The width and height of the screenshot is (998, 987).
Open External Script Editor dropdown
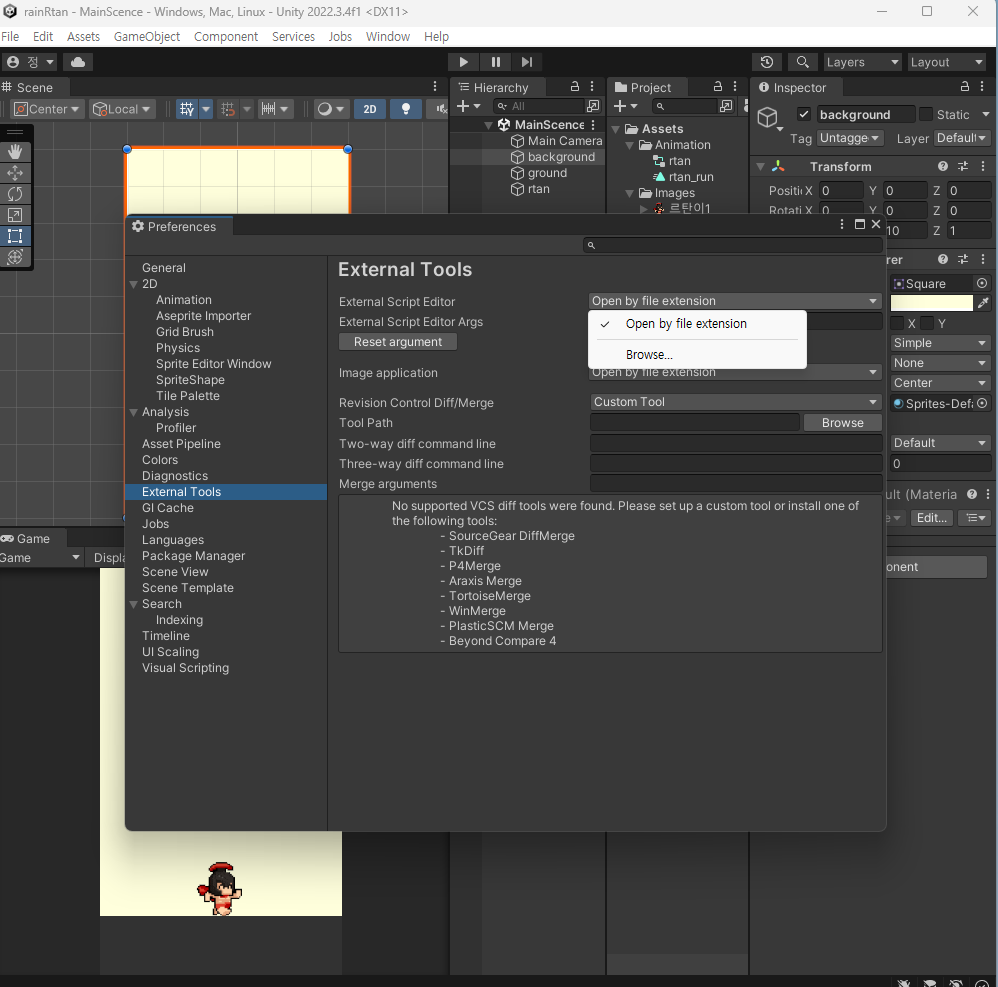point(735,301)
